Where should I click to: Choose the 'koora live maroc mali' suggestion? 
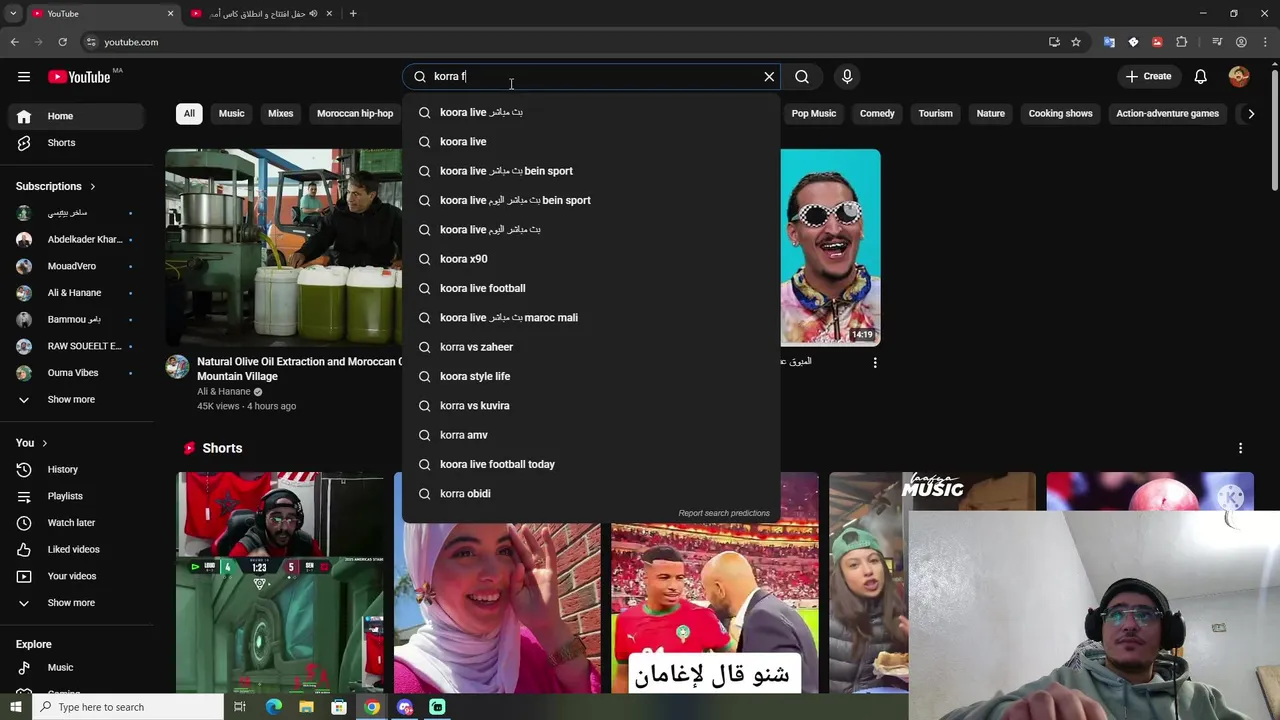tap(591, 318)
